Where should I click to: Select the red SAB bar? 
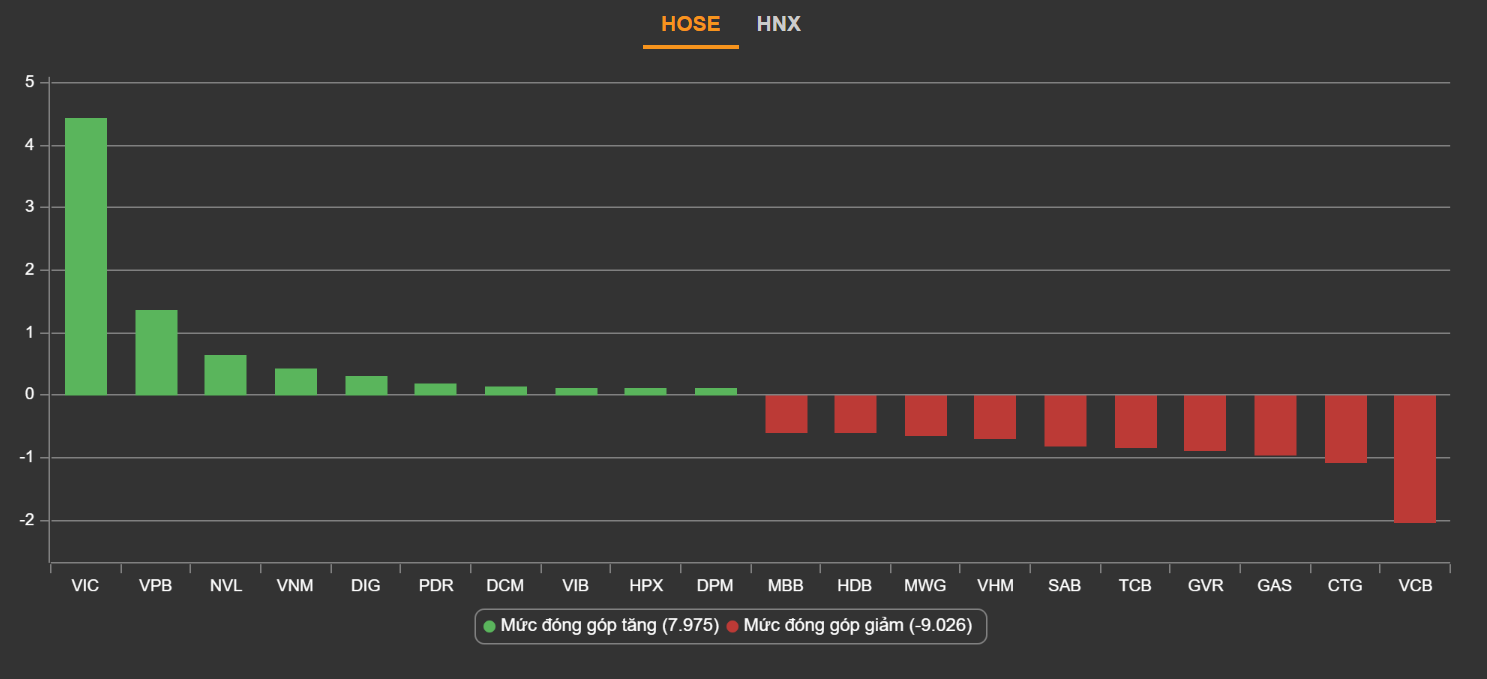1065,420
